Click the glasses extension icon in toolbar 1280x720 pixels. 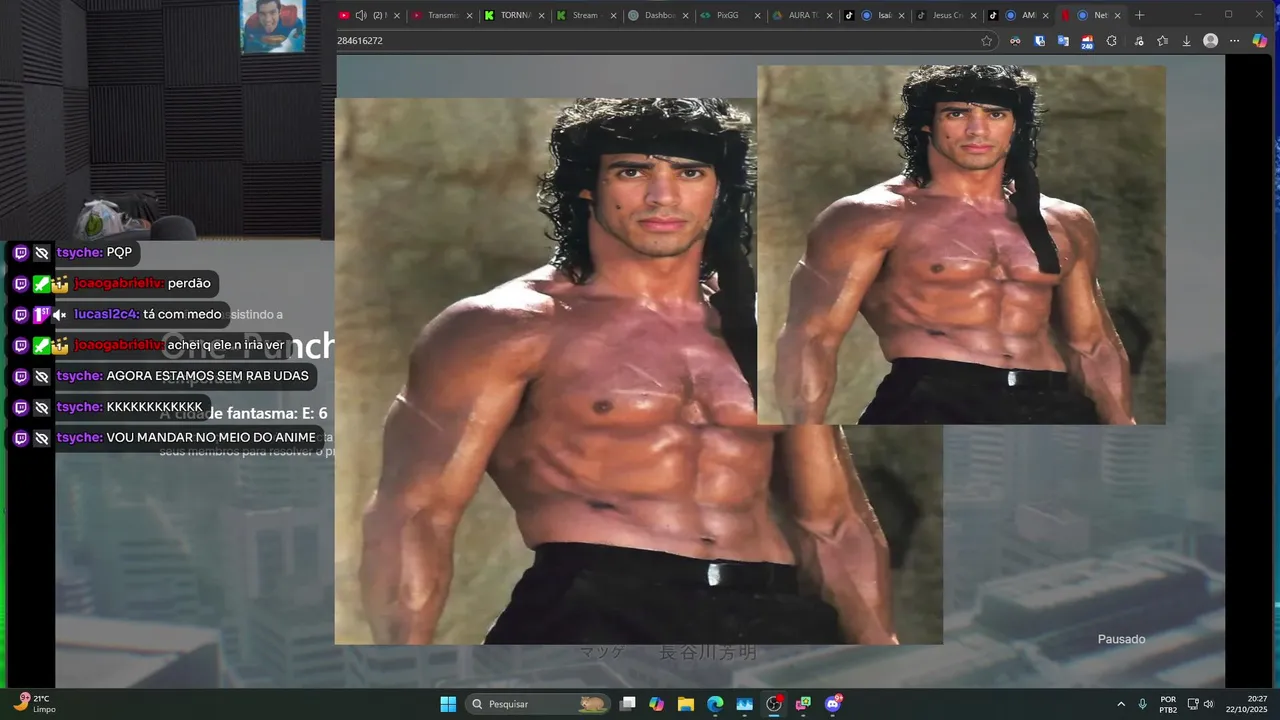[1015, 41]
